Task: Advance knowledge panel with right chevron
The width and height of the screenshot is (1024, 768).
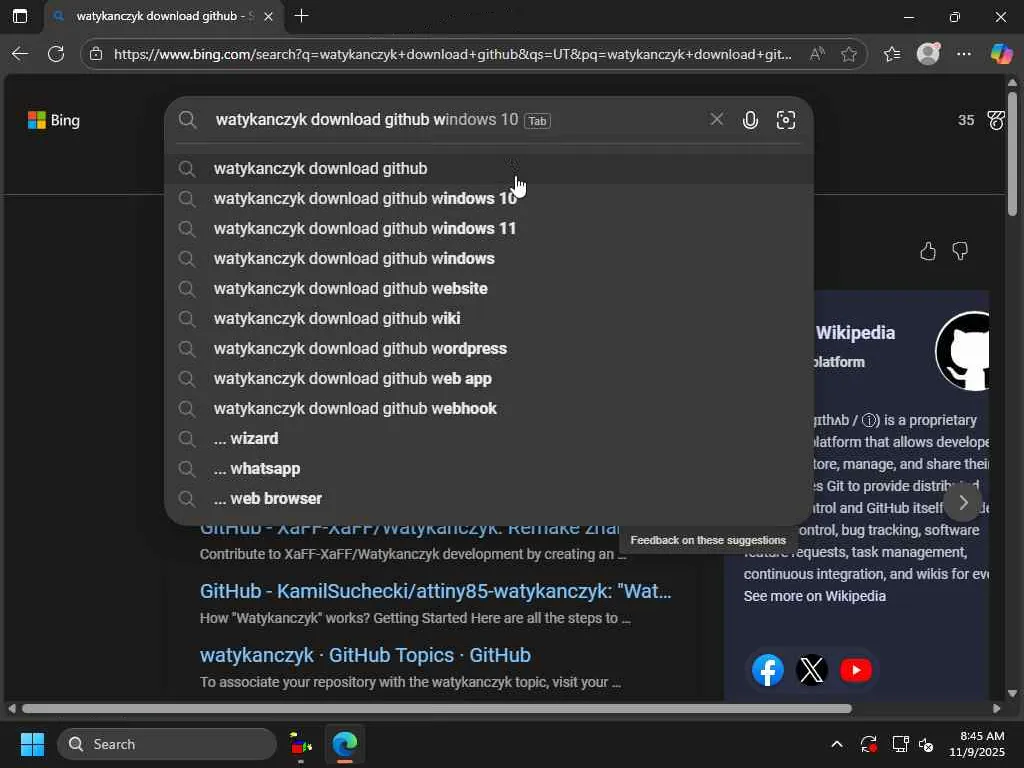Action: (963, 503)
